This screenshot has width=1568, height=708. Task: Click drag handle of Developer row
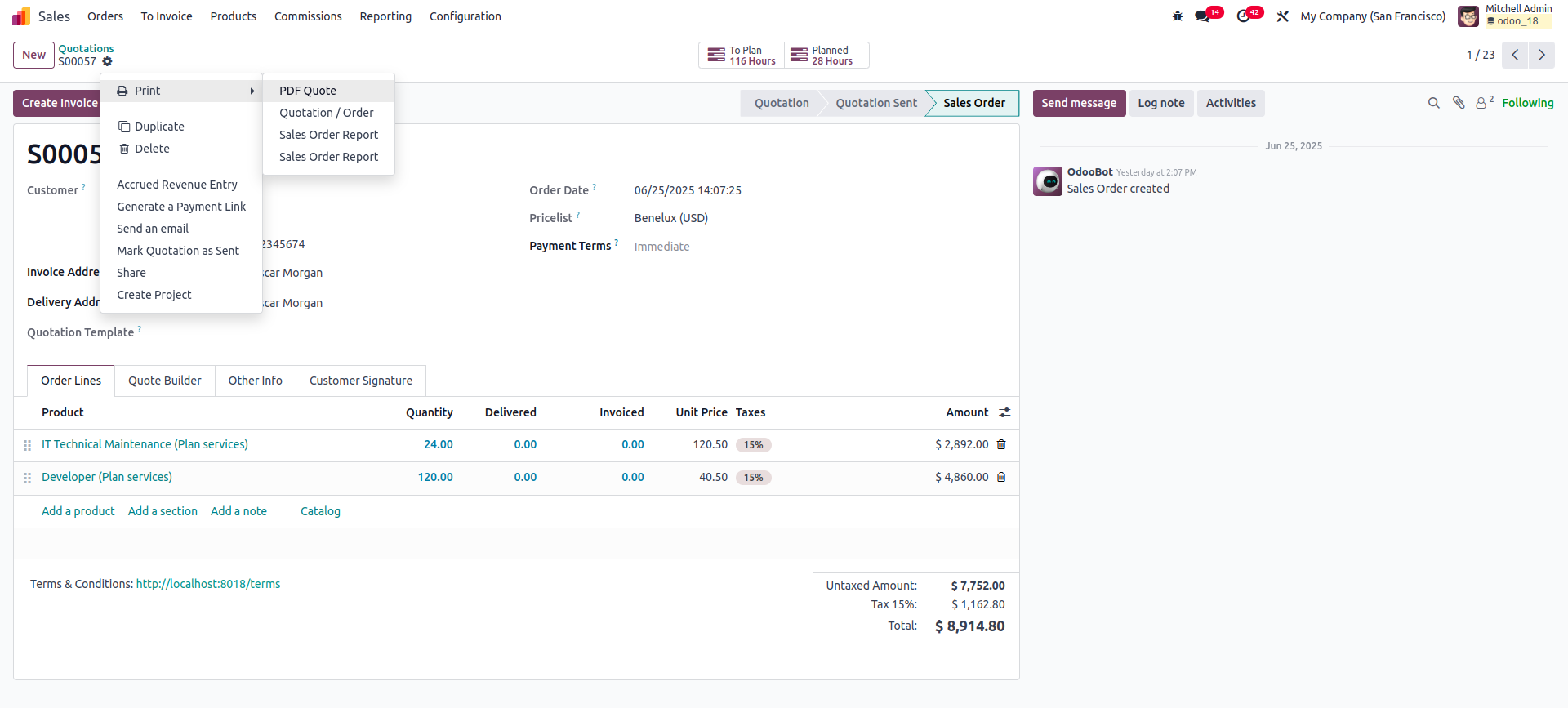27,478
